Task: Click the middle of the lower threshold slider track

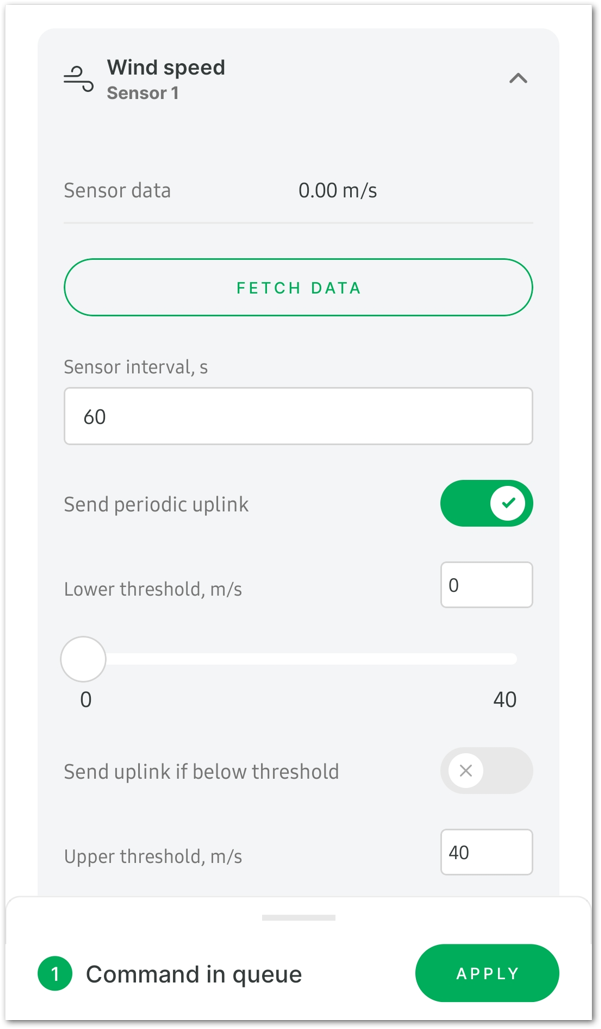Action: point(299,659)
